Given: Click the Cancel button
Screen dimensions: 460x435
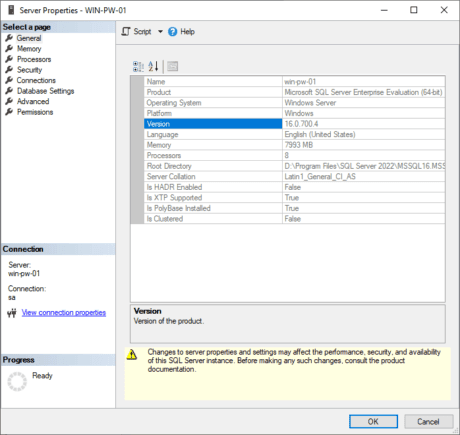Looking at the screenshot, I should (x=429, y=422).
